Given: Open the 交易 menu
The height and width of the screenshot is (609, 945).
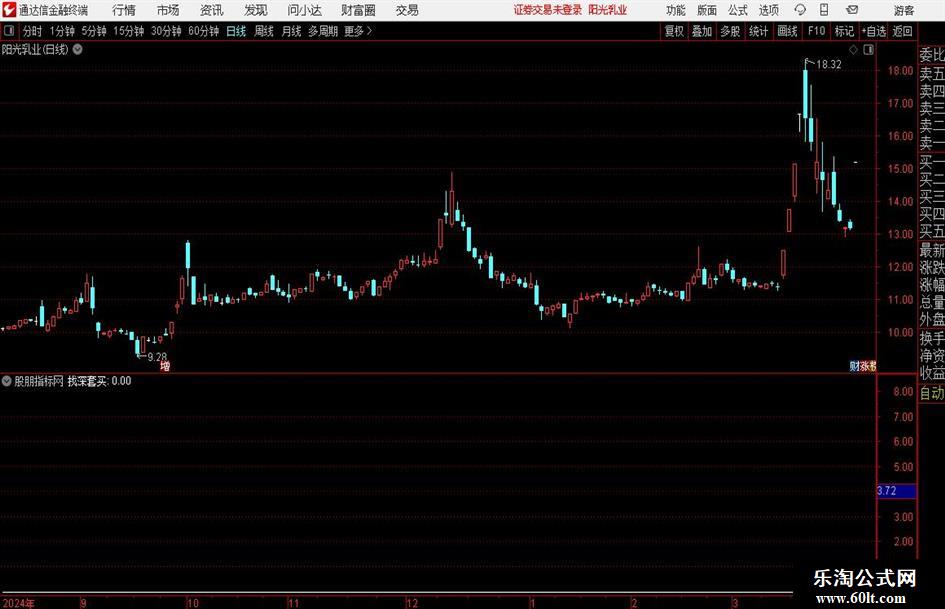Looking at the screenshot, I should pyautogui.click(x=407, y=10).
